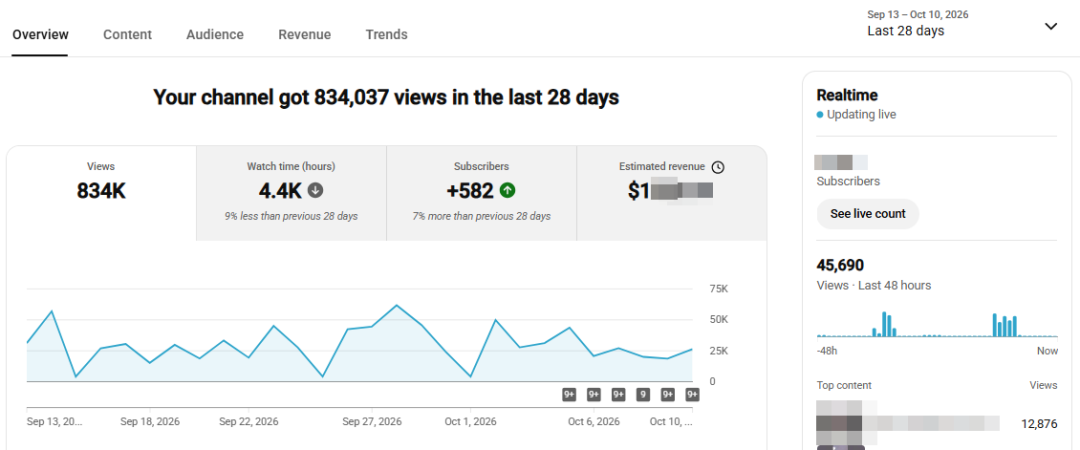
Task: Click the grey down-arrow icon beside 4.4K
Action: 315,190
